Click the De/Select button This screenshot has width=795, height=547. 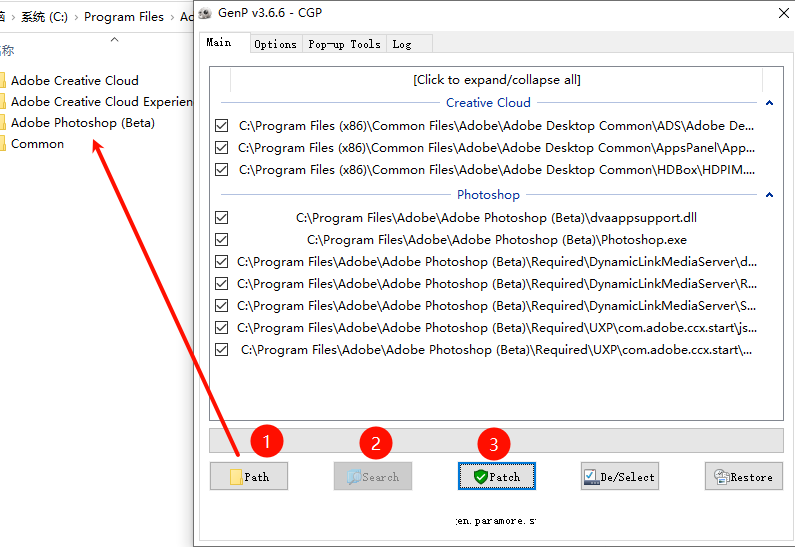tap(620, 476)
